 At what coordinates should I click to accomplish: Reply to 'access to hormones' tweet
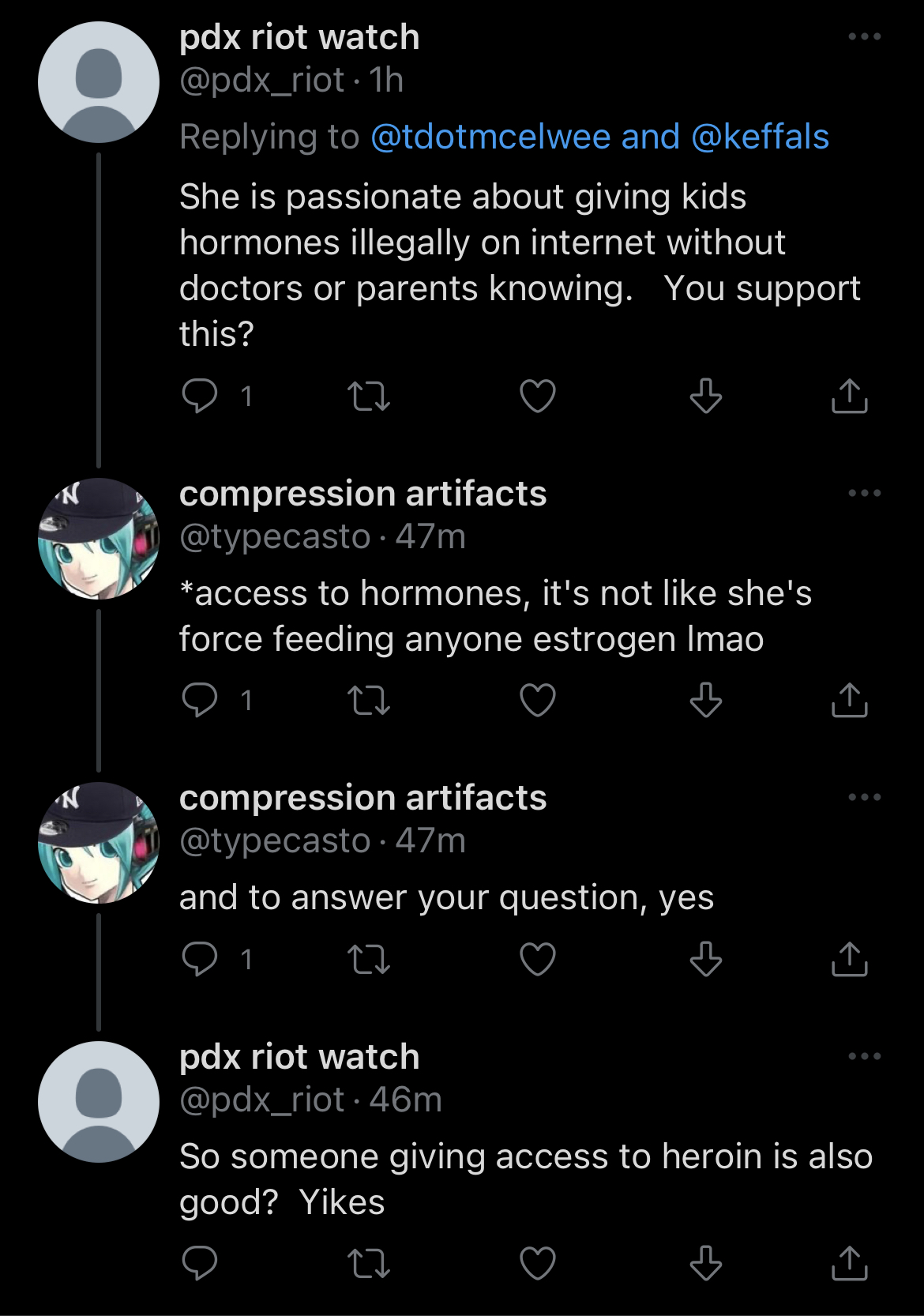click(200, 700)
